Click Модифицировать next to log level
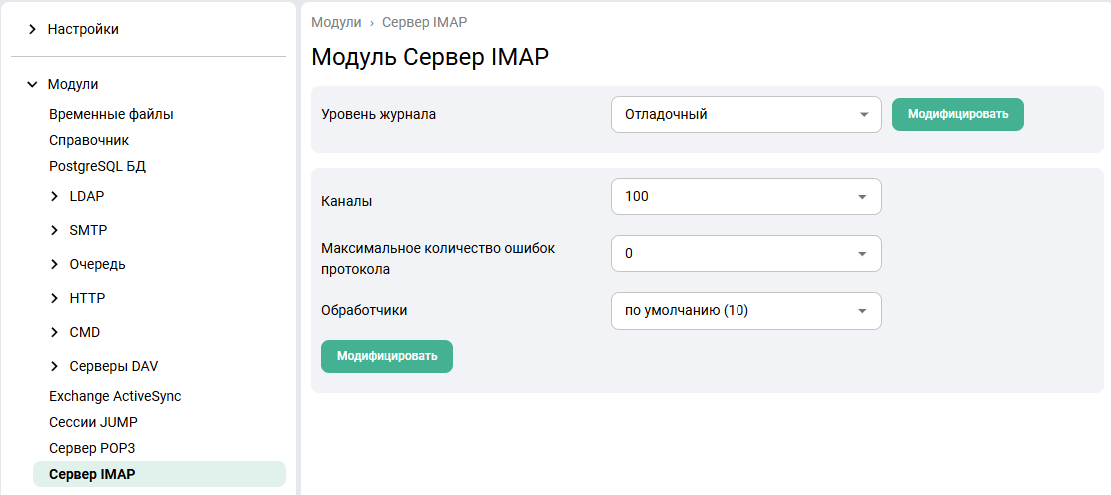The height and width of the screenshot is (495, 1111). (957, 114)
